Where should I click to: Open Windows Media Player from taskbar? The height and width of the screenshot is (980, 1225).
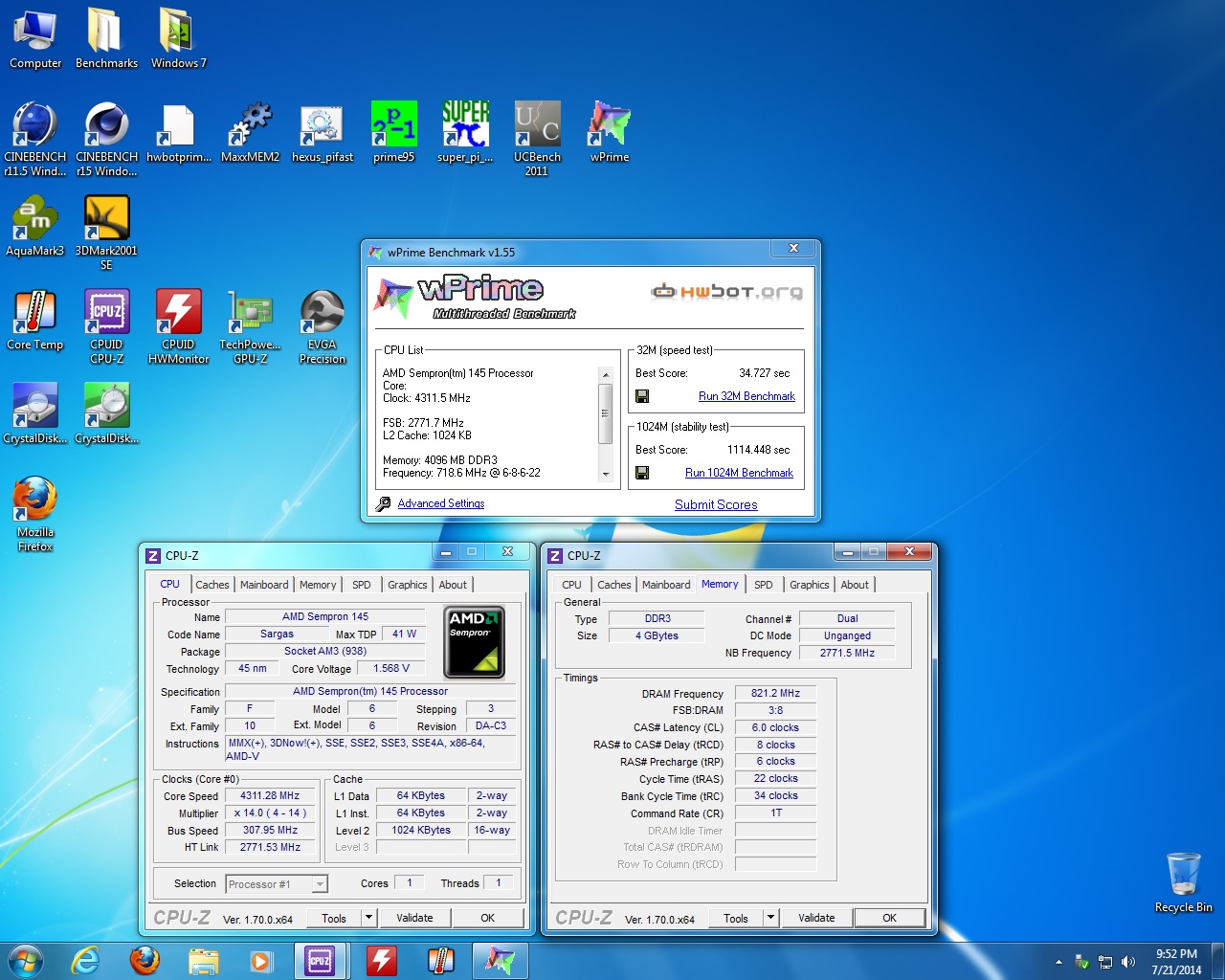260,961
